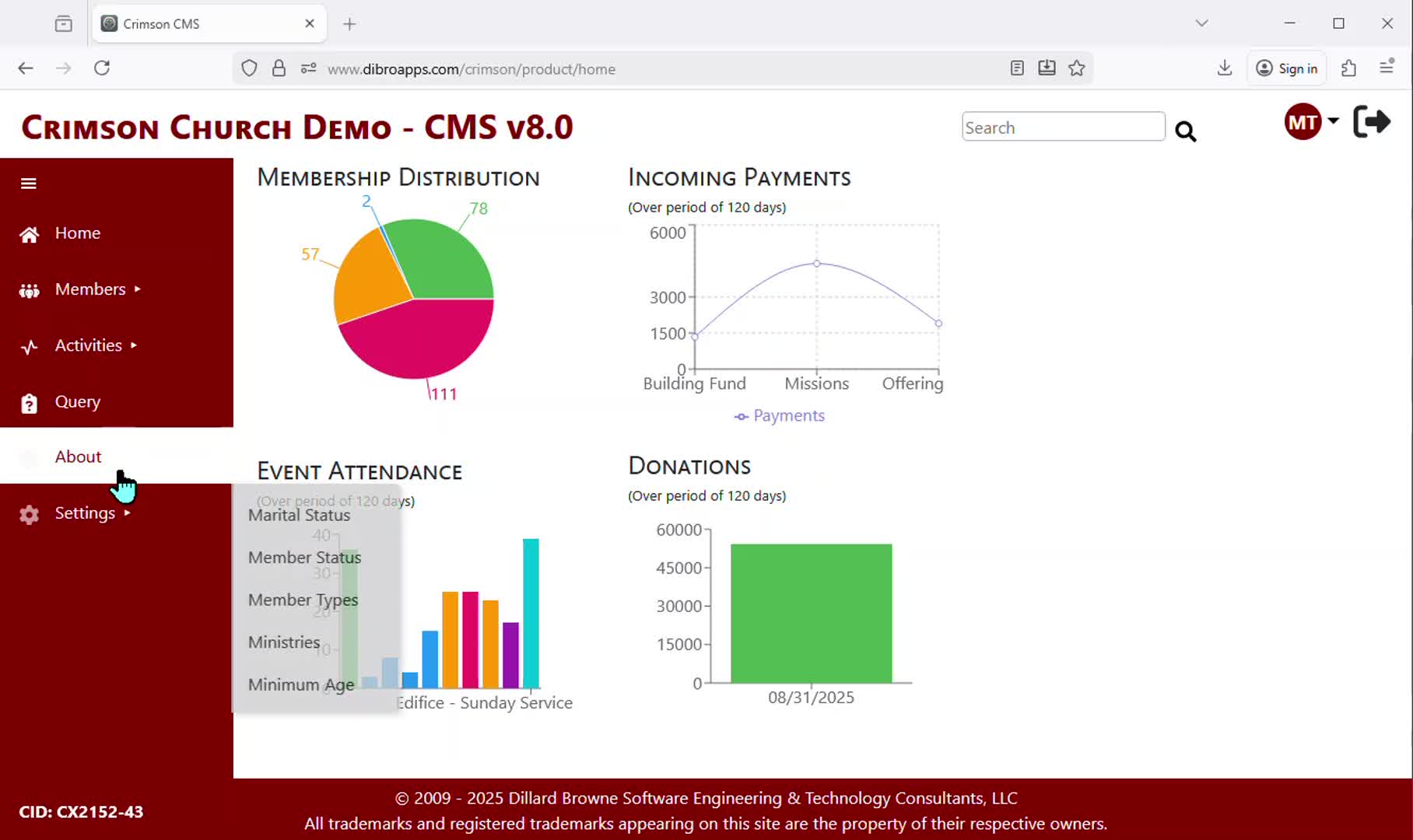Click into the Search input field
Viewport: 1413px width, 840px height.
(1063, 128)
